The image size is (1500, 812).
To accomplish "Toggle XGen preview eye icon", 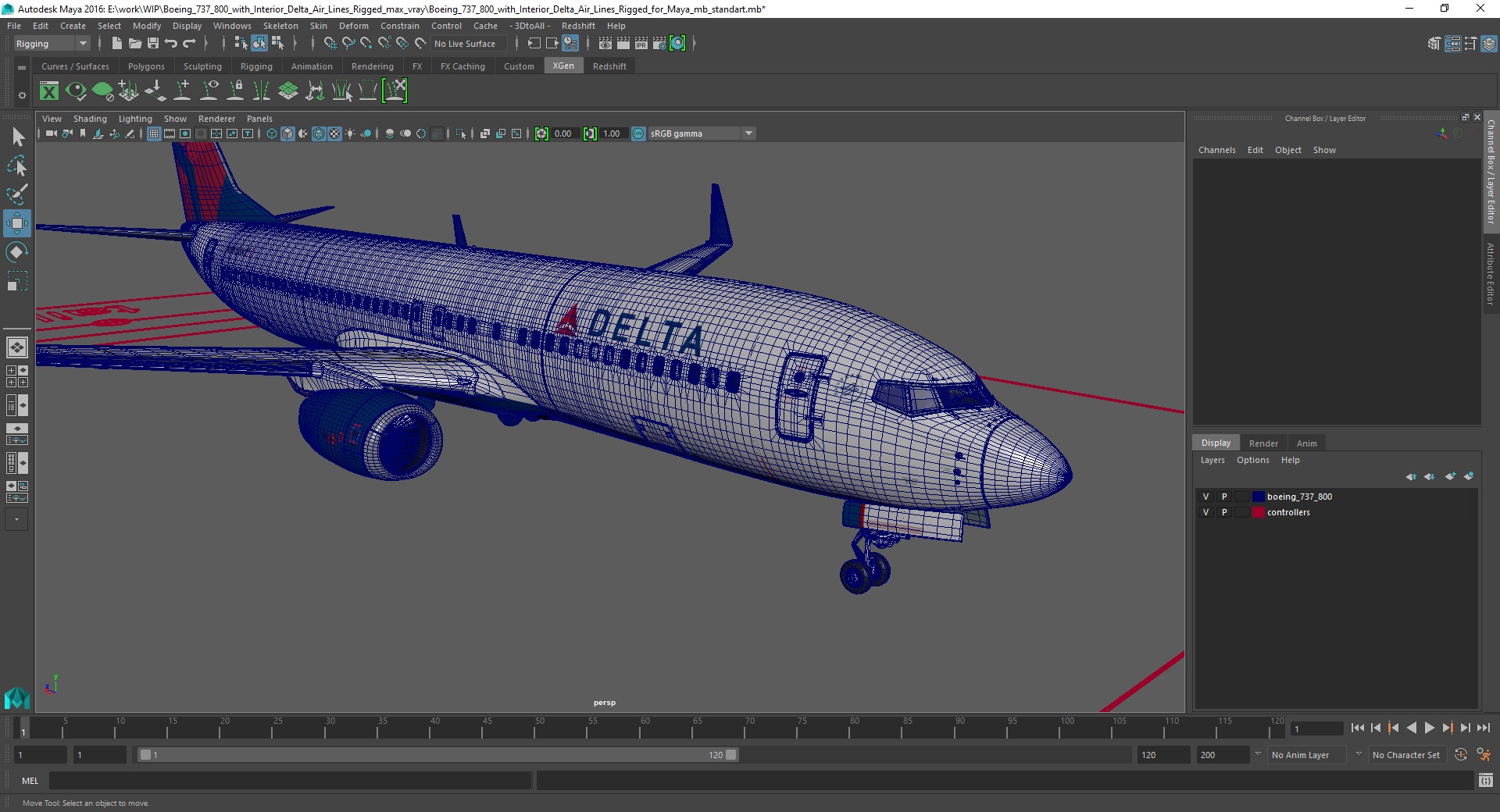I will click(76, 91).
